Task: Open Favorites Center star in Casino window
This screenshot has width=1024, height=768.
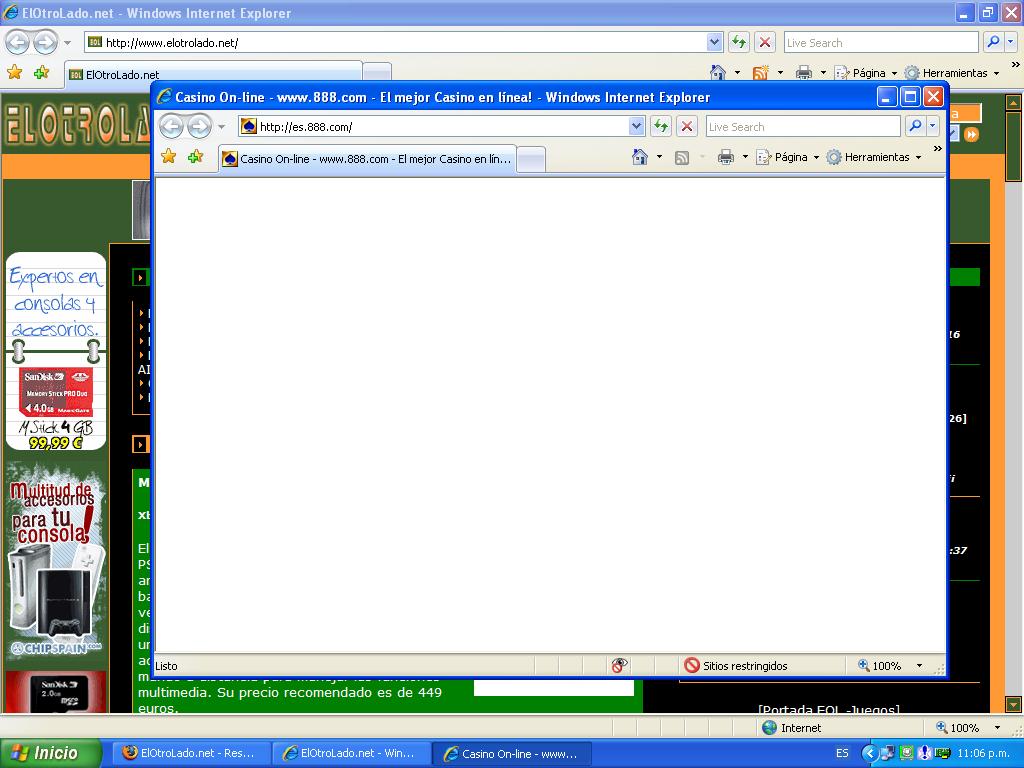Action: (x=169, y=157)
